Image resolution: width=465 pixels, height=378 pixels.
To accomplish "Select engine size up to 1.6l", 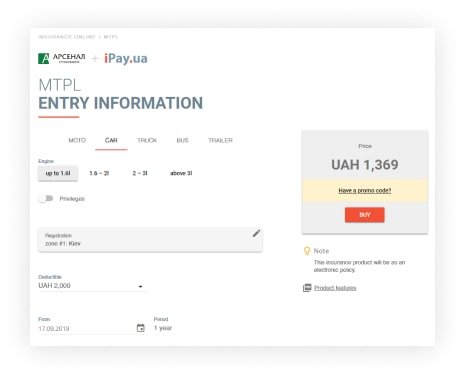I will (58, 173).
